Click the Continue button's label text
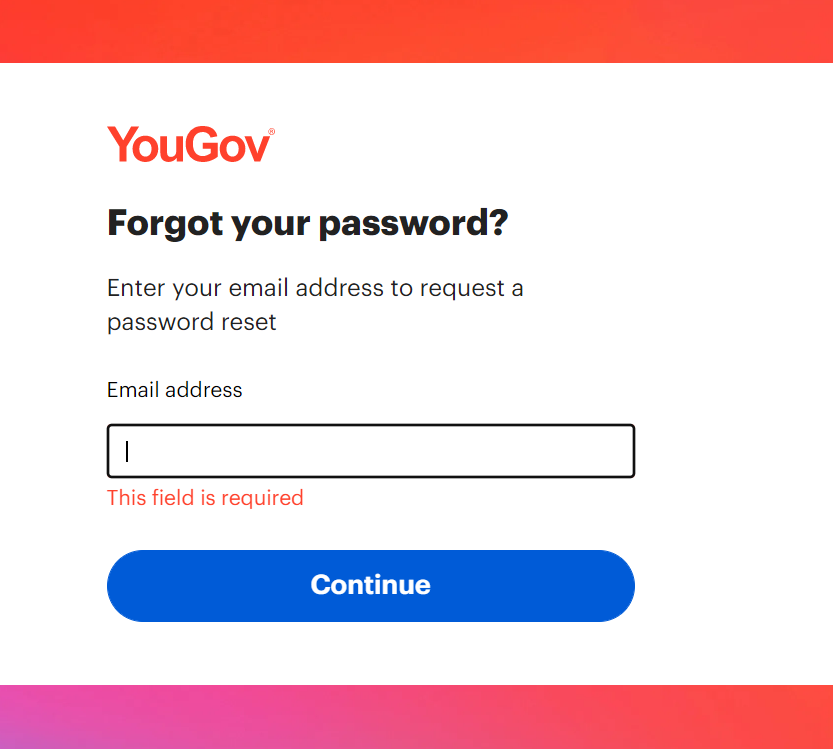833x749 pixels. tap(370, 585)
